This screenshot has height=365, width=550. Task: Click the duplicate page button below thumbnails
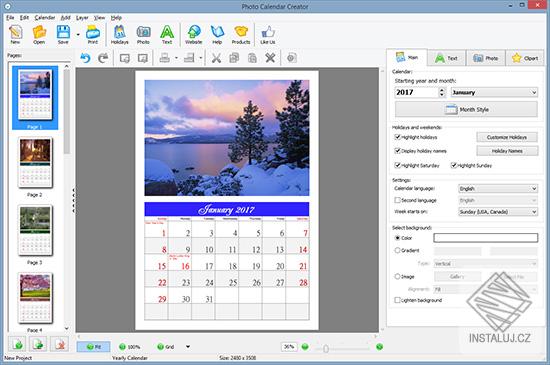click(x=38, y=344)
